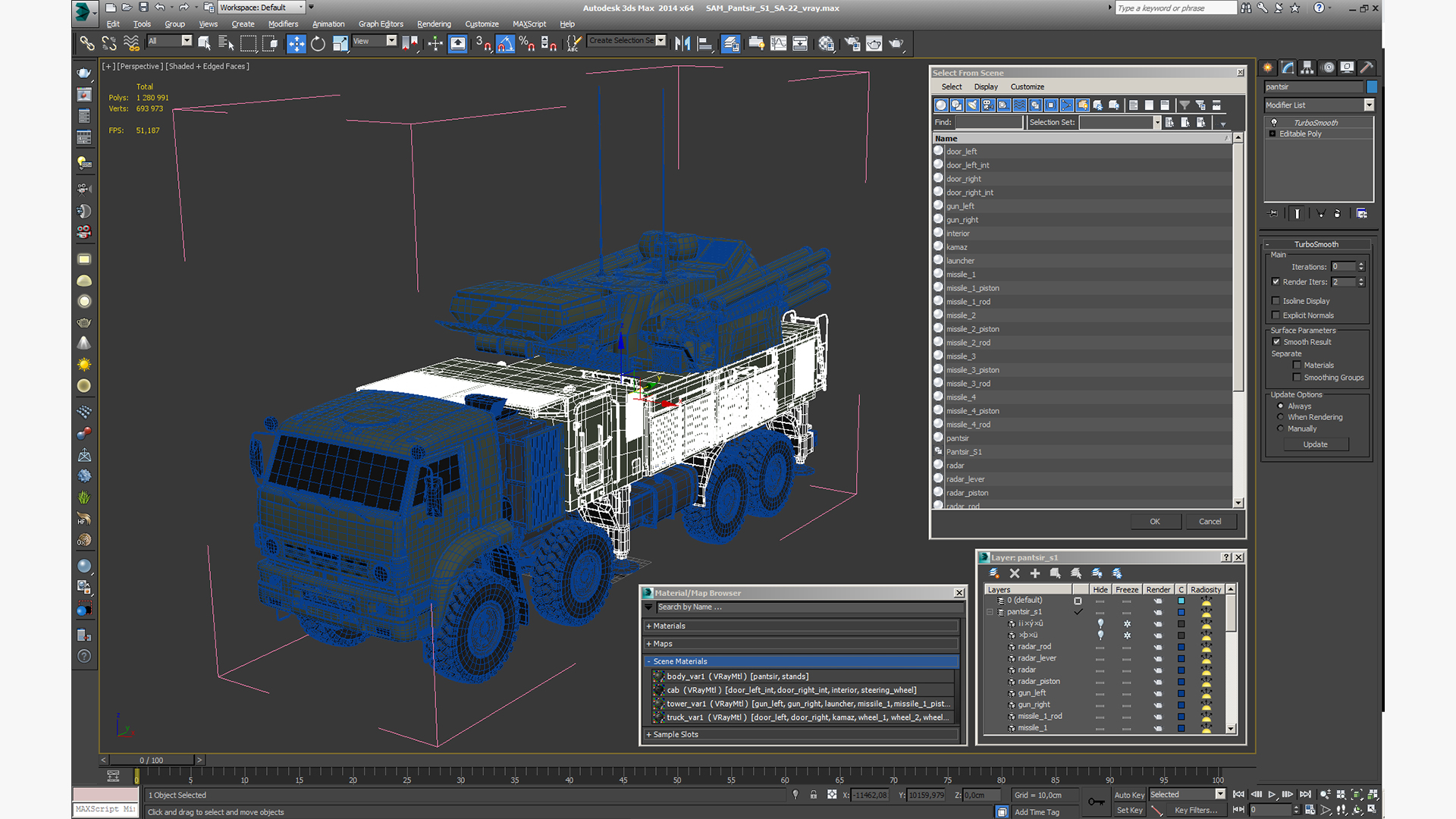Open the Display menu in Select From Scene
Viewport: 1456px width, 819px height.
986,86
